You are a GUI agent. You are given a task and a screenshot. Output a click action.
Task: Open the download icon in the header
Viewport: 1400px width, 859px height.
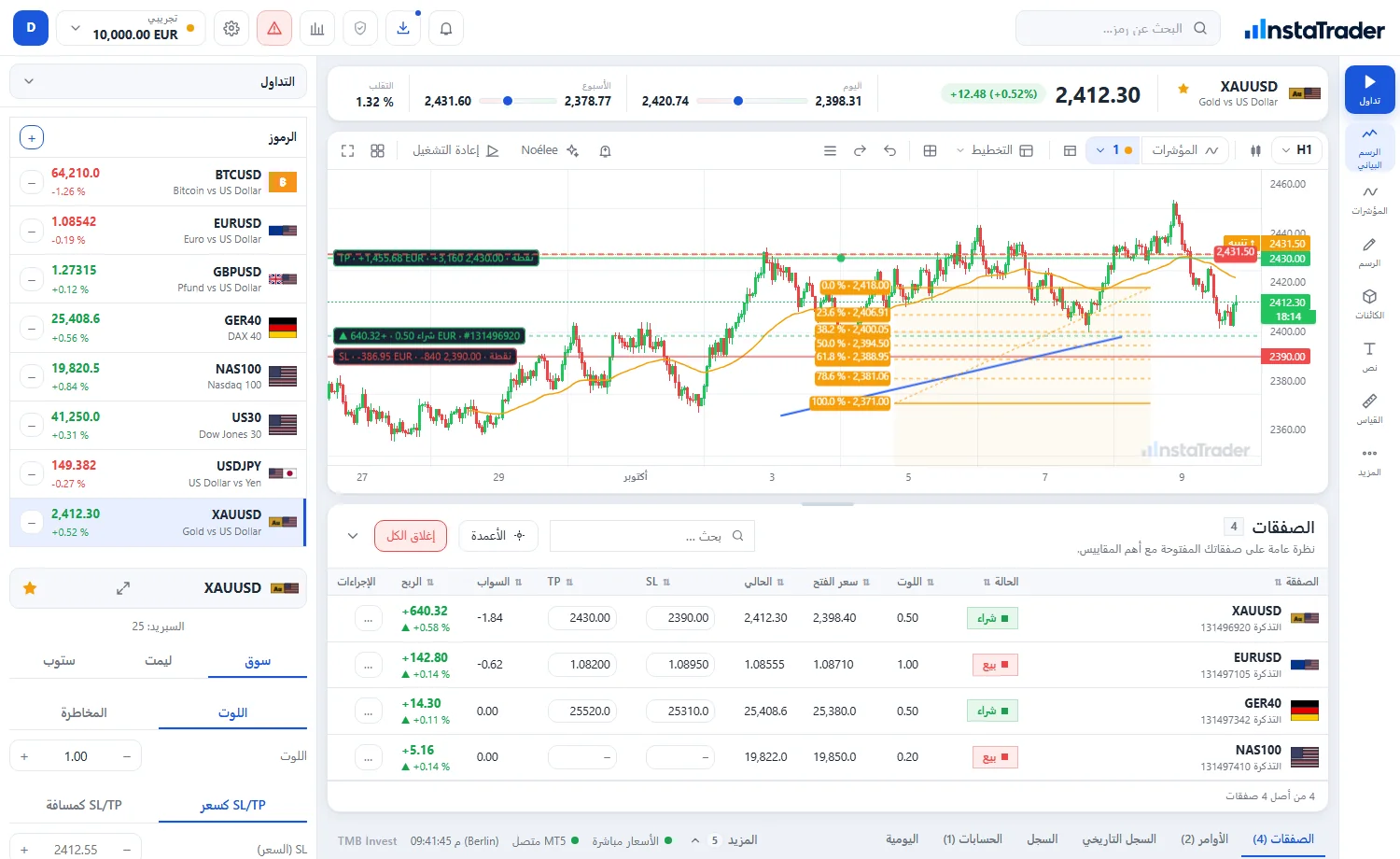403,29
